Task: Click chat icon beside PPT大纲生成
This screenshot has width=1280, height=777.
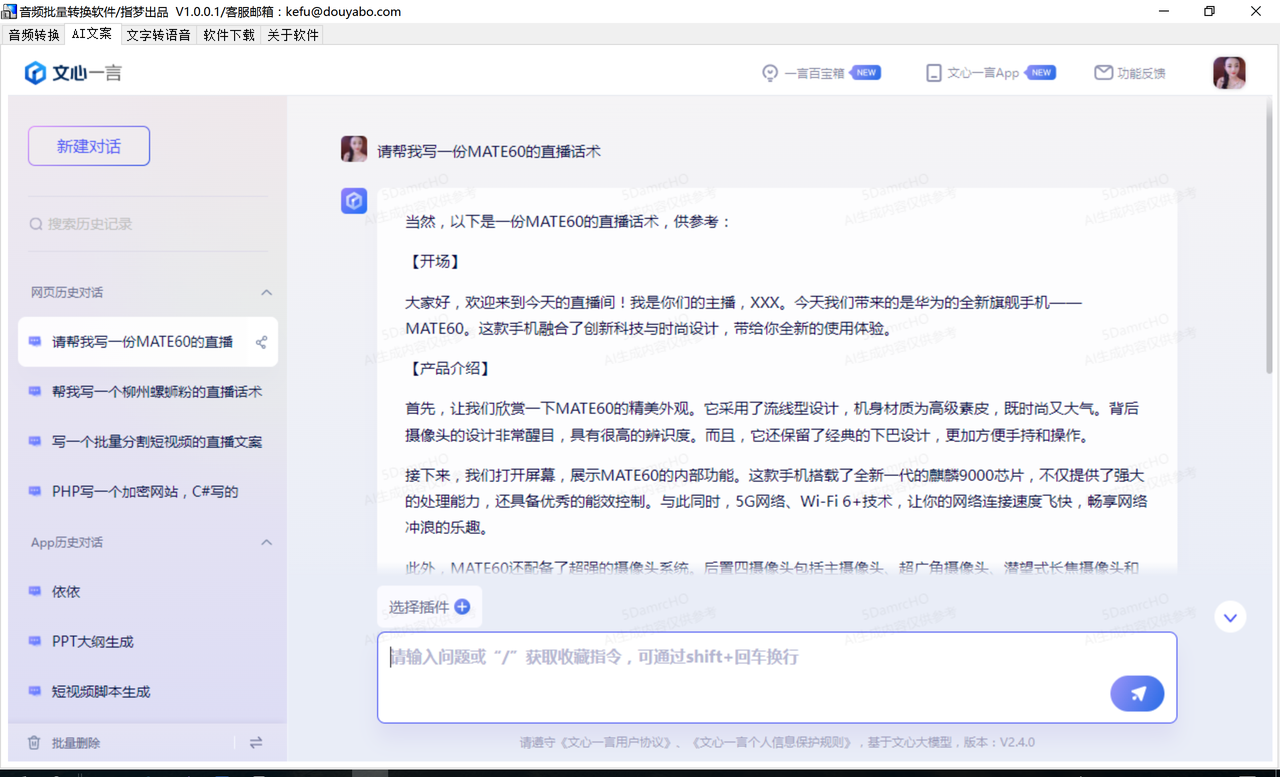Action: (35, 641)
